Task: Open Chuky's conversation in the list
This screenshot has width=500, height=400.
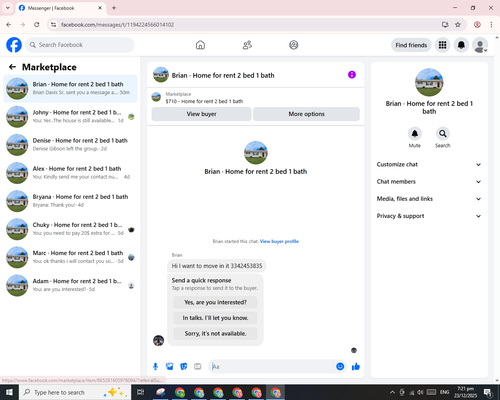Action: point(70,229)
